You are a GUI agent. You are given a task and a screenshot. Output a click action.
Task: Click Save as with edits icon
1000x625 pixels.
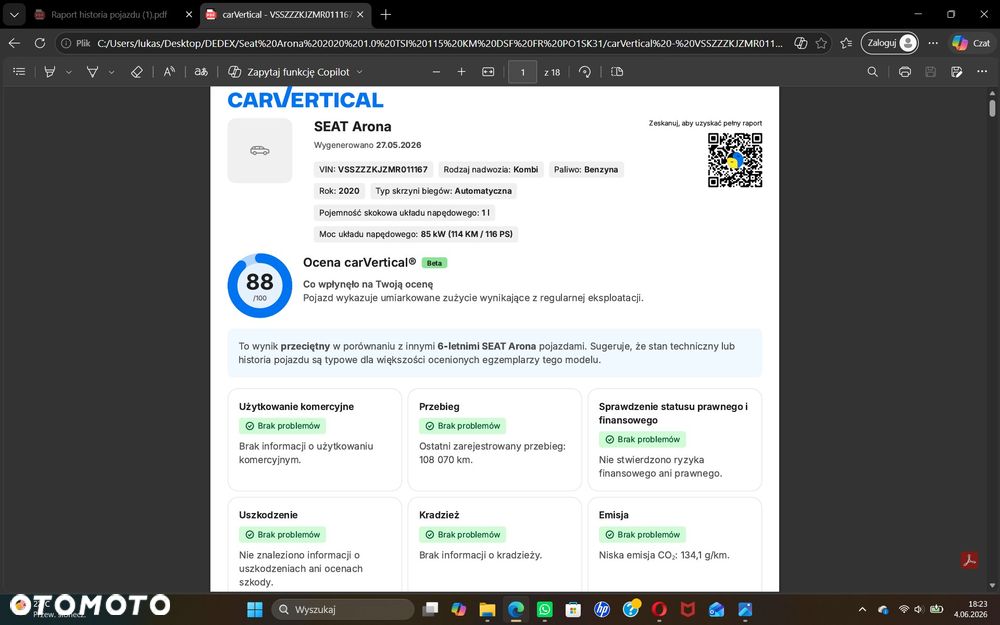point(957,72)
